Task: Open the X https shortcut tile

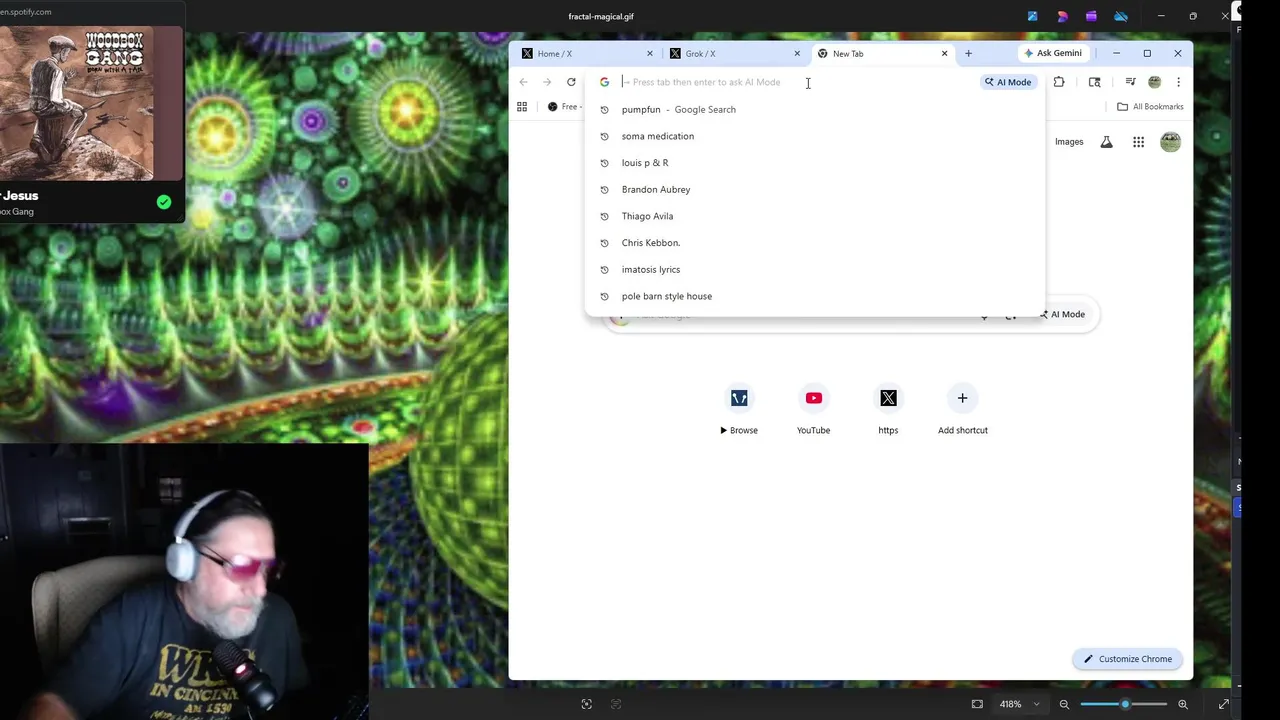Action: pyautogui.click(x=888, y=409)
